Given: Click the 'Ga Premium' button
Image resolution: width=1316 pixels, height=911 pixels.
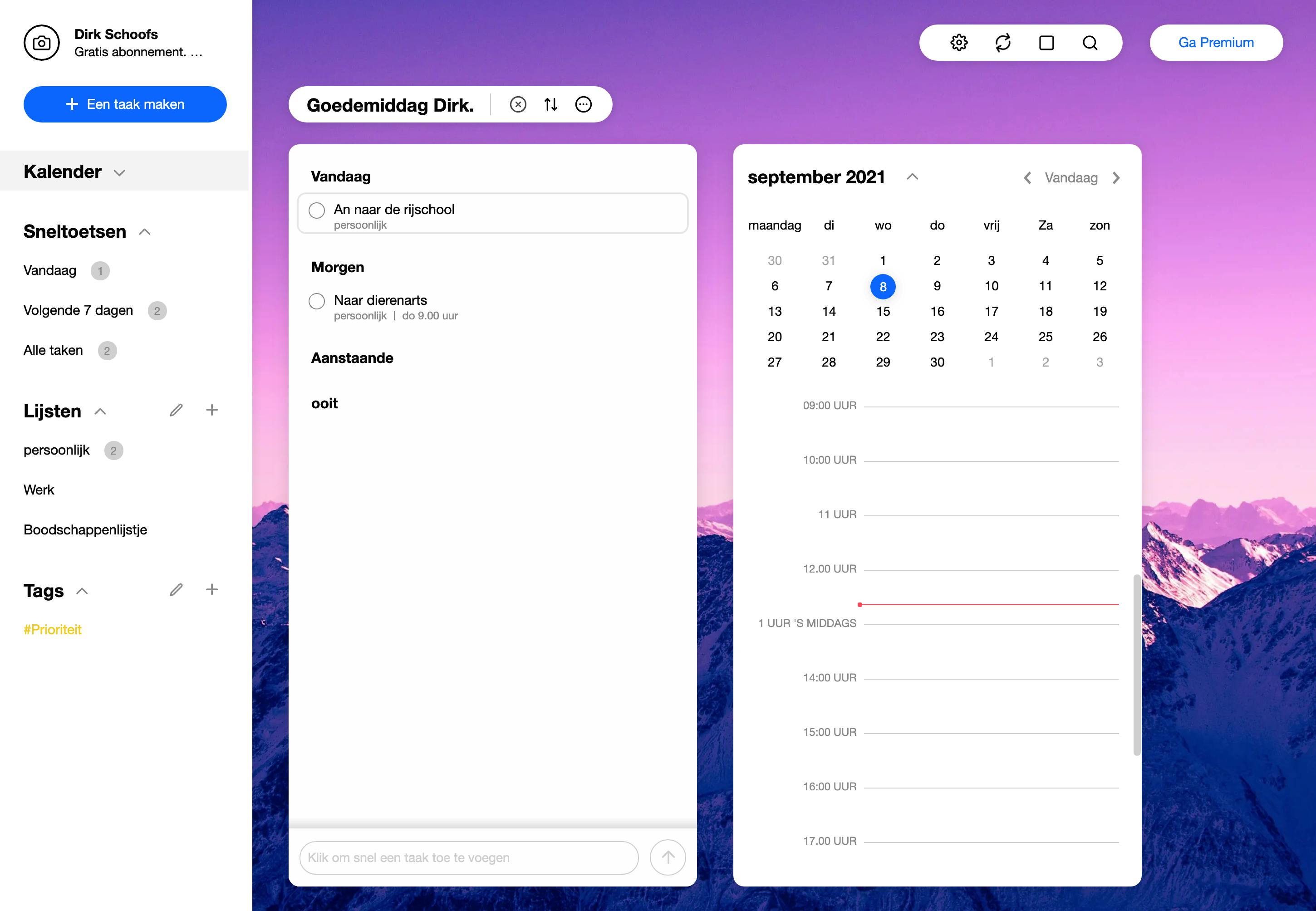Looking at the screenshot, I should click(x=1216, y=43).
